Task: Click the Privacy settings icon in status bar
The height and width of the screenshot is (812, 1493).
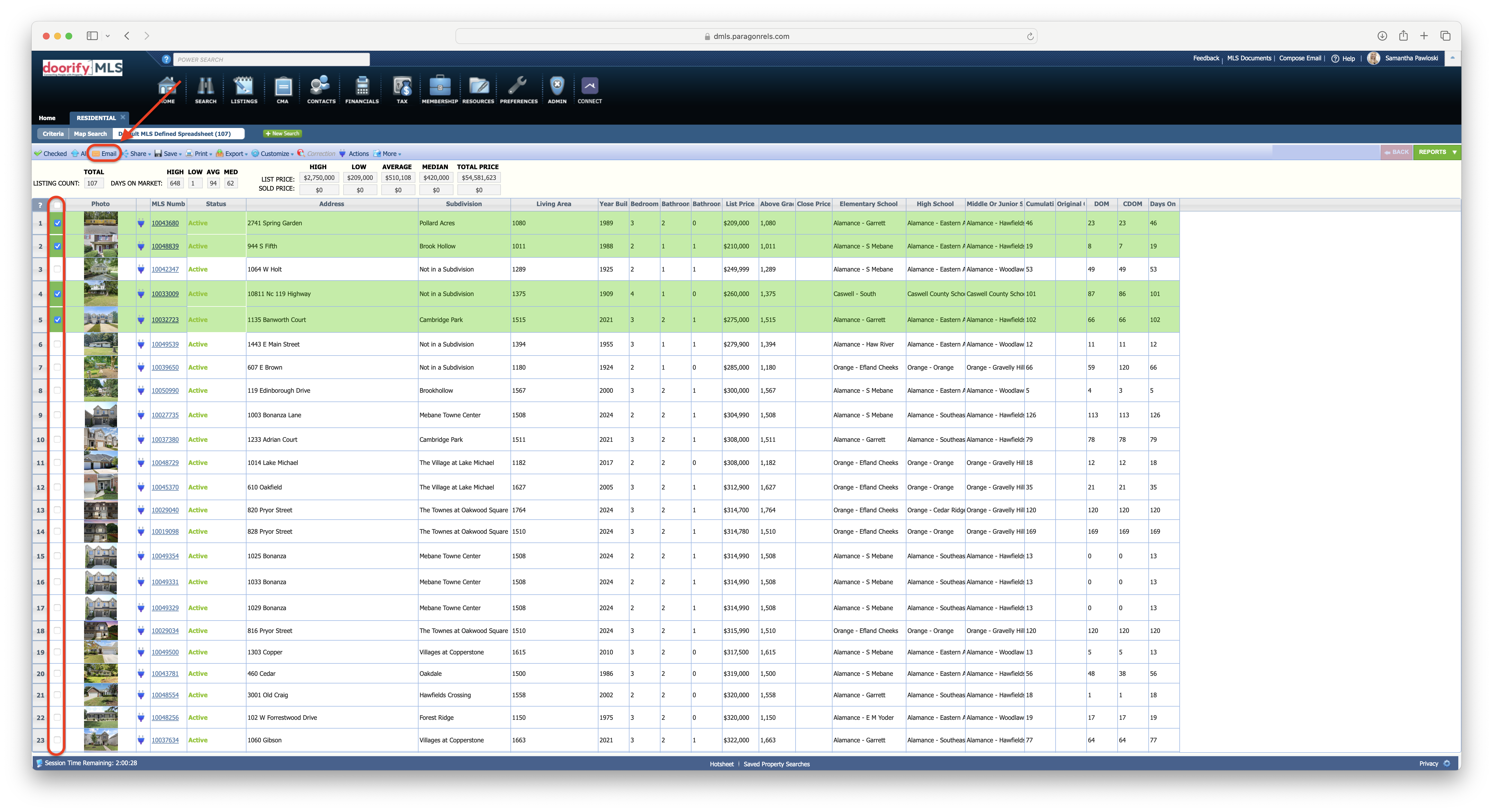Action: pyautogui.click(x=1447, y=763)
